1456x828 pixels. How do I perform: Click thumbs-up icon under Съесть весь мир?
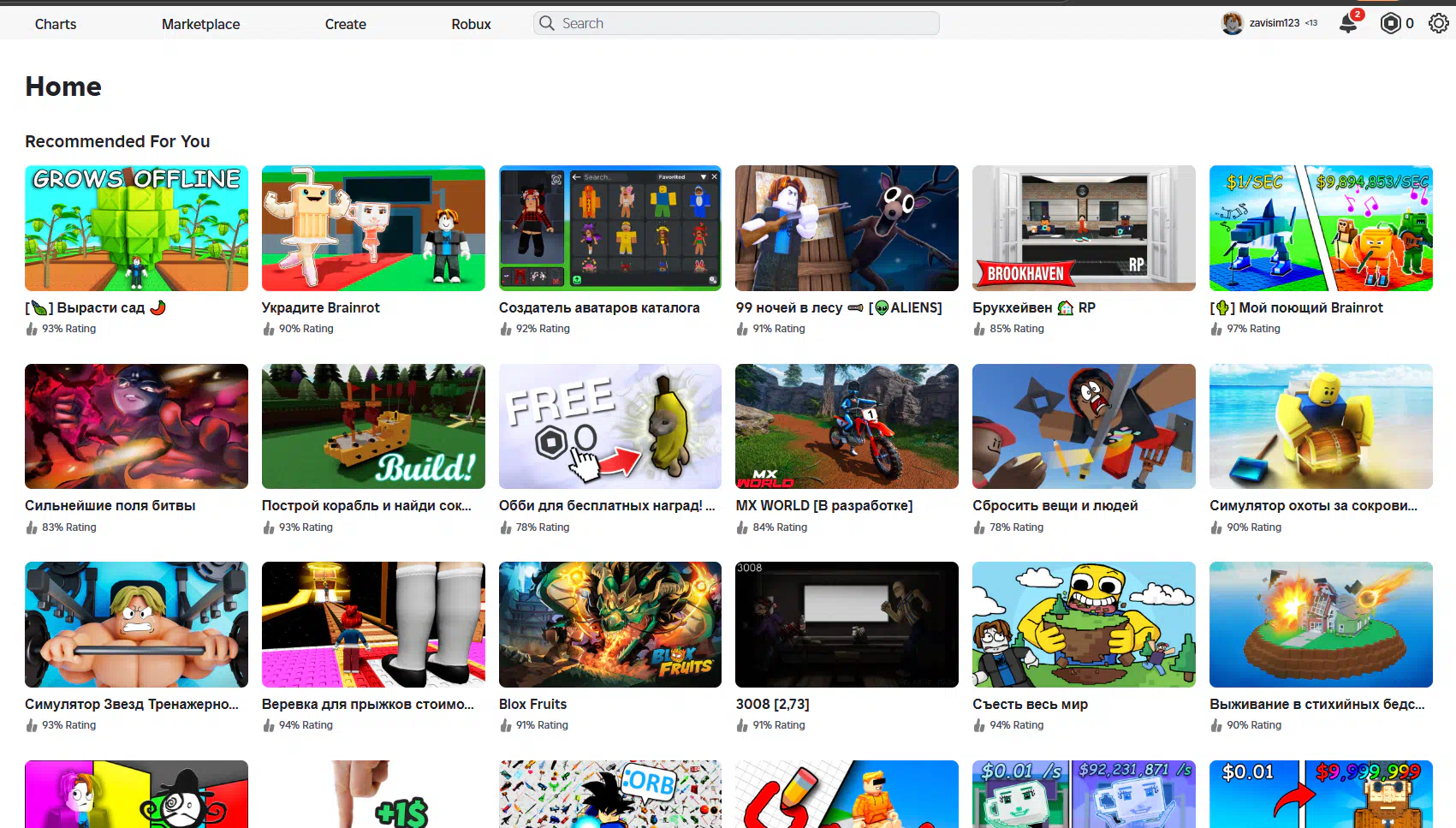(x=979, y=725)
